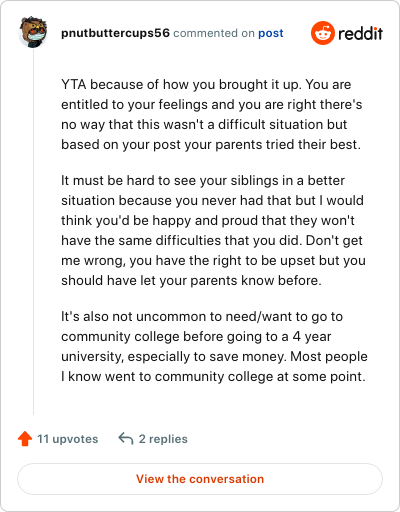
Task: Click the "commented on" header text
Action: [x=214, y=33]
